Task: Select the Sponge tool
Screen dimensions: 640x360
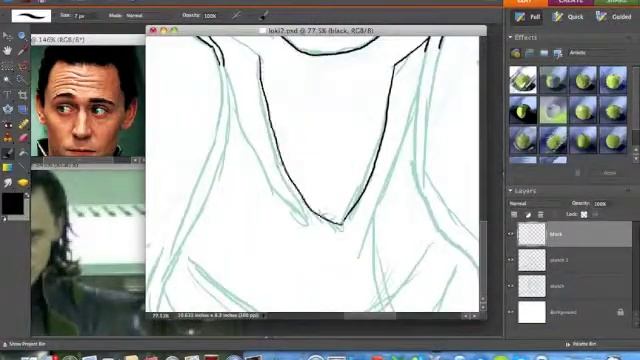Action: pos(23,182)
